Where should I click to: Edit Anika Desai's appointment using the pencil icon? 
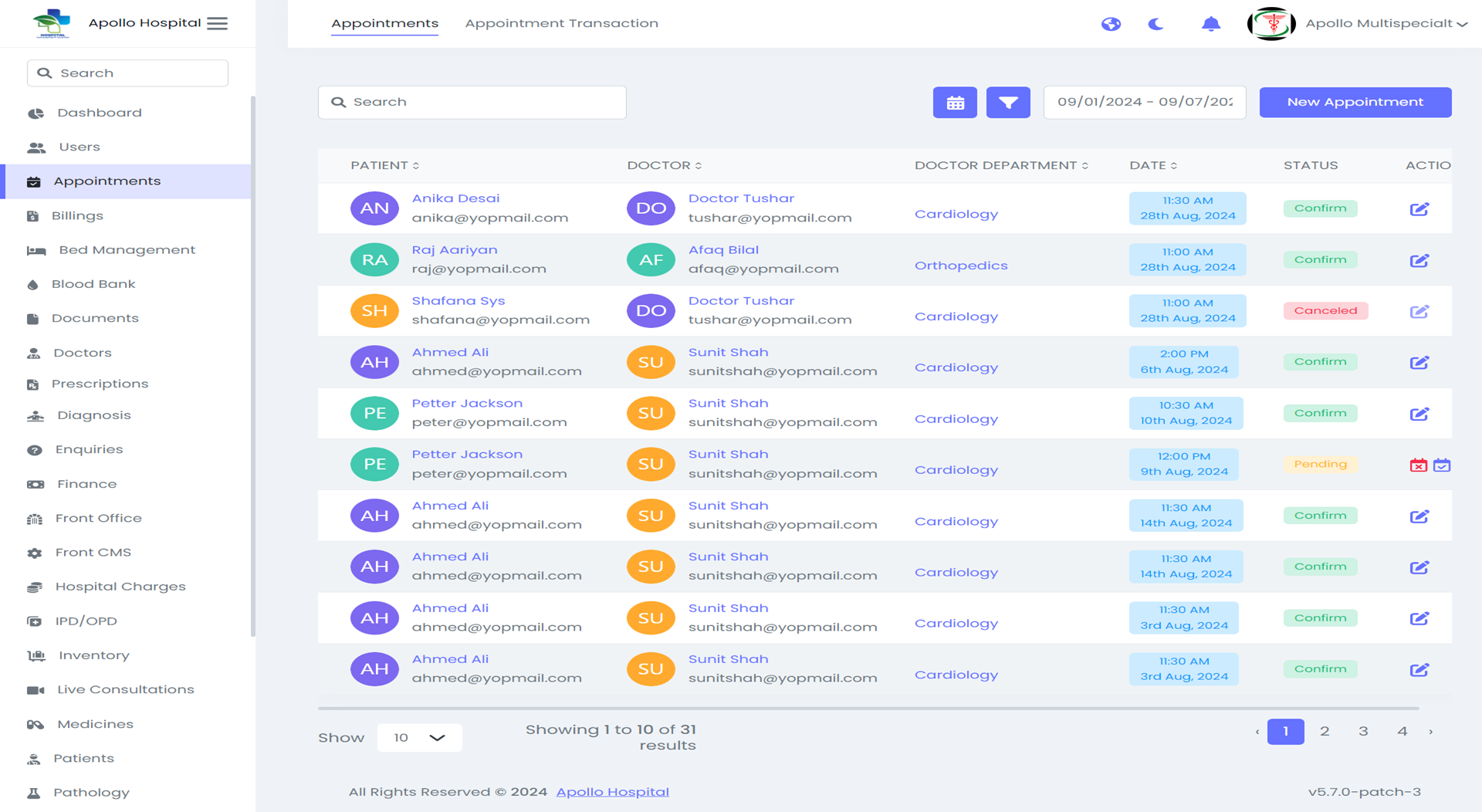(x=1419, y=208)
